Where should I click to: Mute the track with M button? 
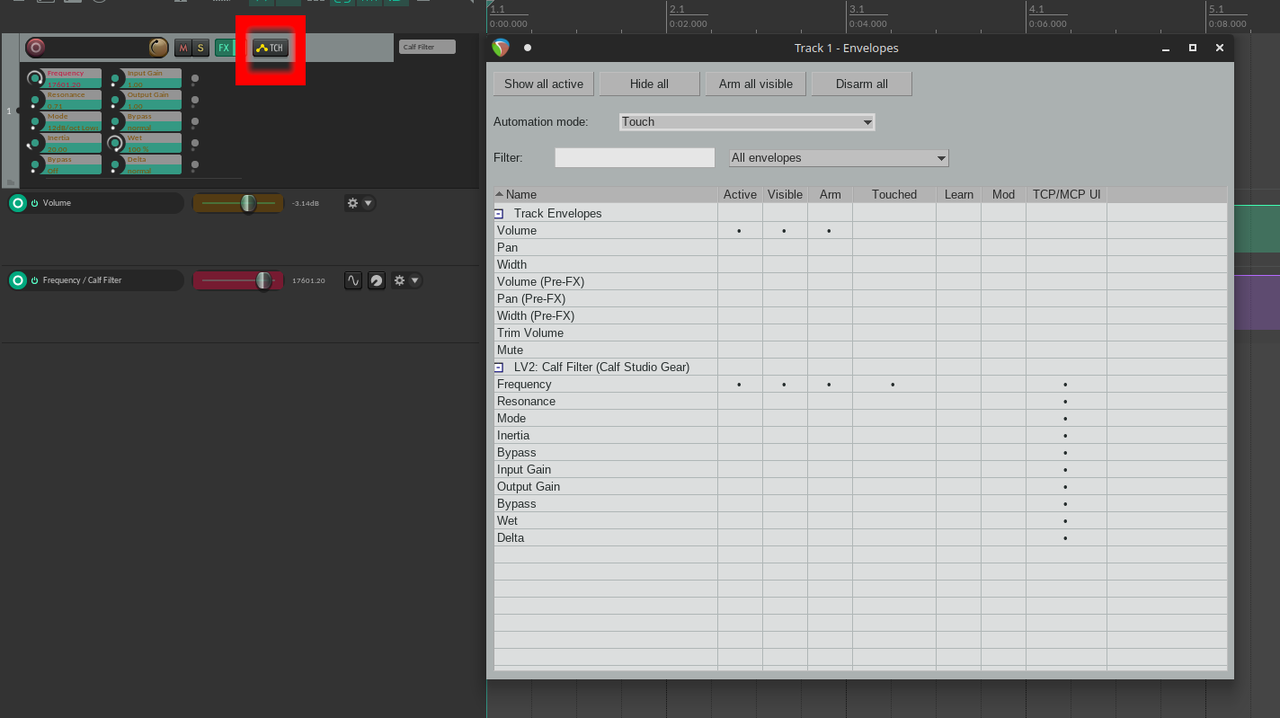coord(183,48)
